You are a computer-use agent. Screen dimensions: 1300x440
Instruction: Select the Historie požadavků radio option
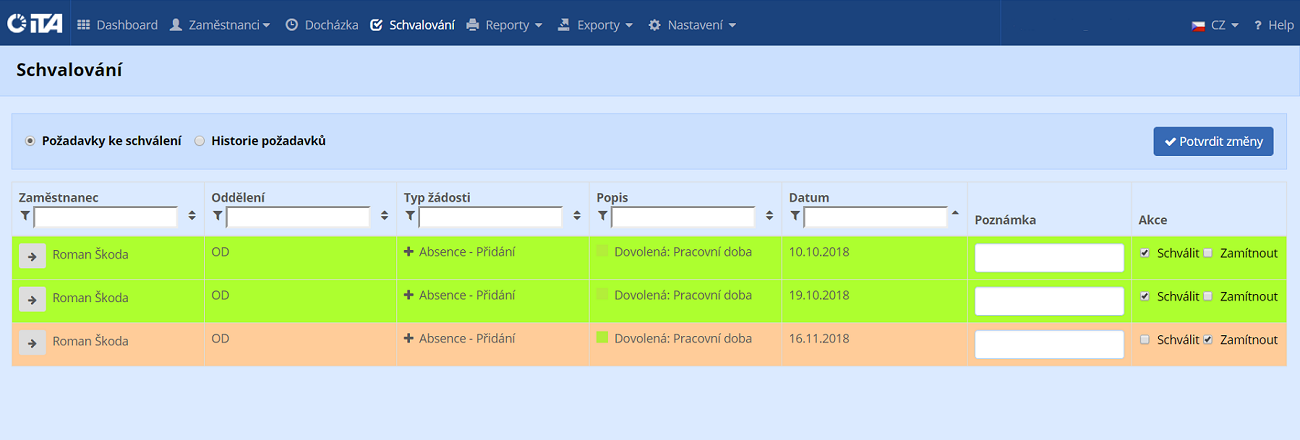(200, 141)
